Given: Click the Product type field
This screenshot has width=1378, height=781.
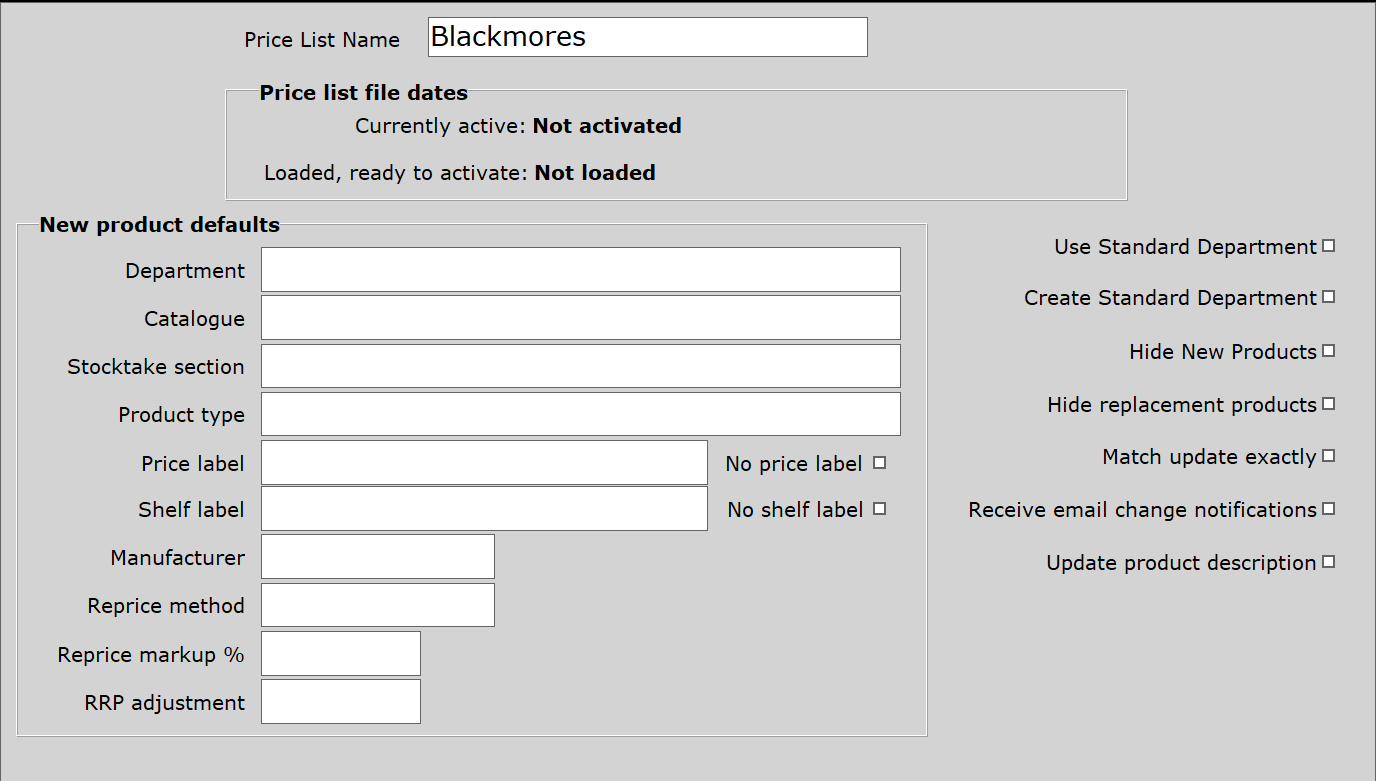Looking at the screenshot, I should pyautogui.click(x=580, y=414).
